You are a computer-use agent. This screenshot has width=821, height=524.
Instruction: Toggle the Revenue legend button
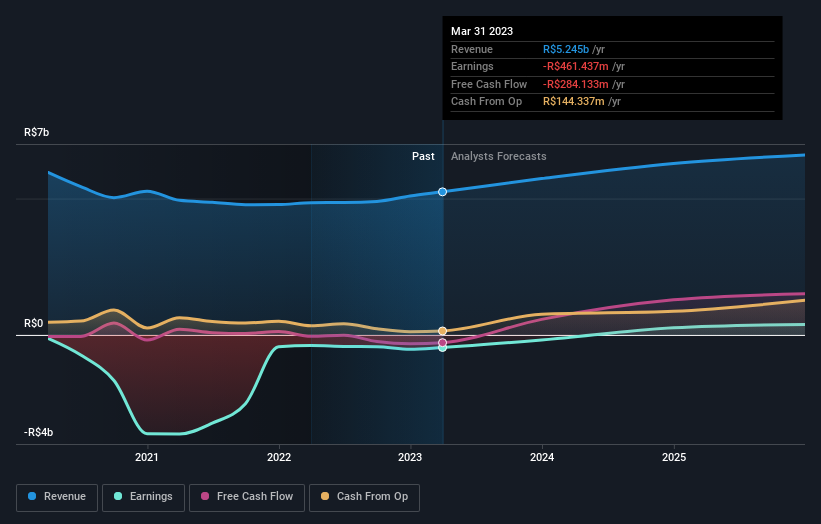[57, 497]
